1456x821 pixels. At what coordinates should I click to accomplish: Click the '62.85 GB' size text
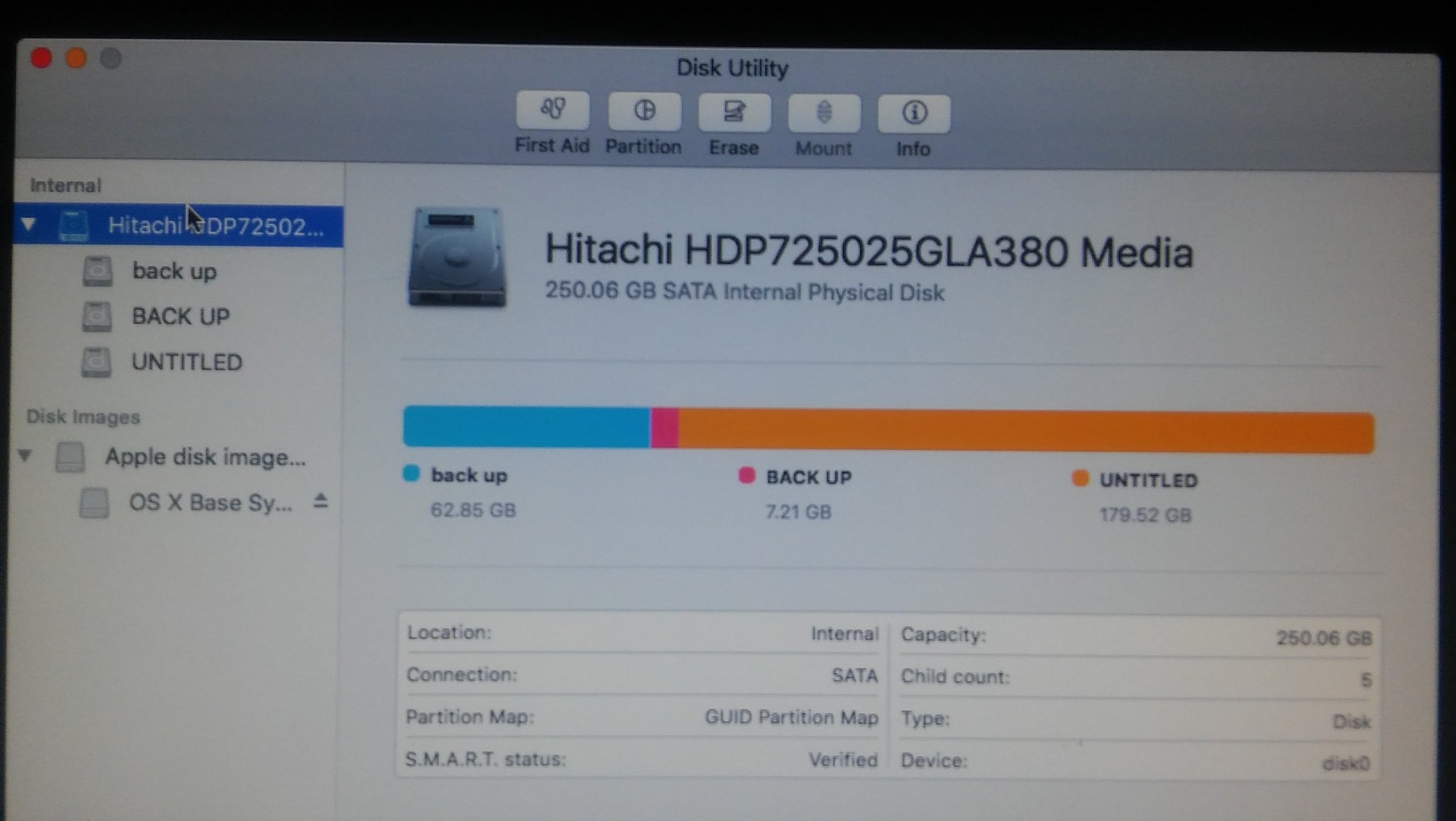point(473,510)
